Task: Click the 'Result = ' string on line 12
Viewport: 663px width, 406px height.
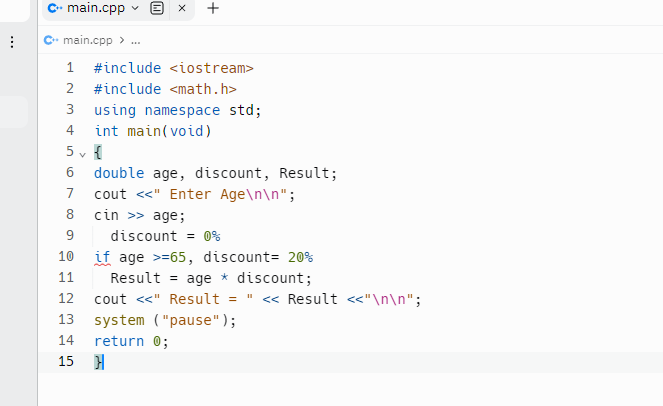Action: click(x=203, y=299)
